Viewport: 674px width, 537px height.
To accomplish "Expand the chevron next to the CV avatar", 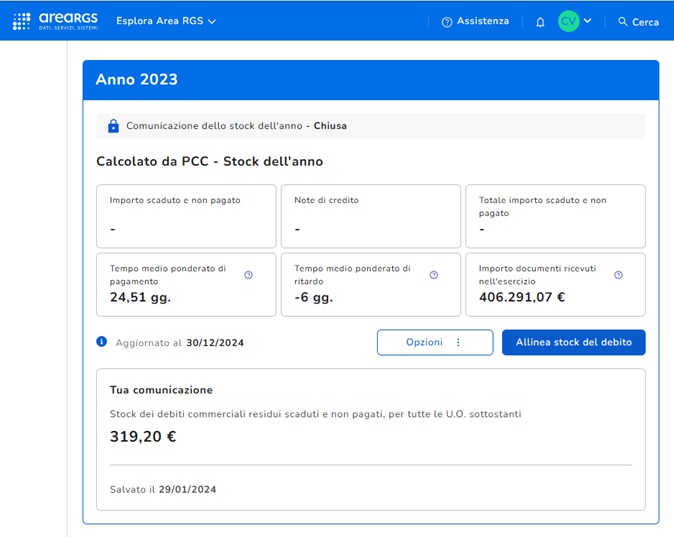I will [588, 21].
